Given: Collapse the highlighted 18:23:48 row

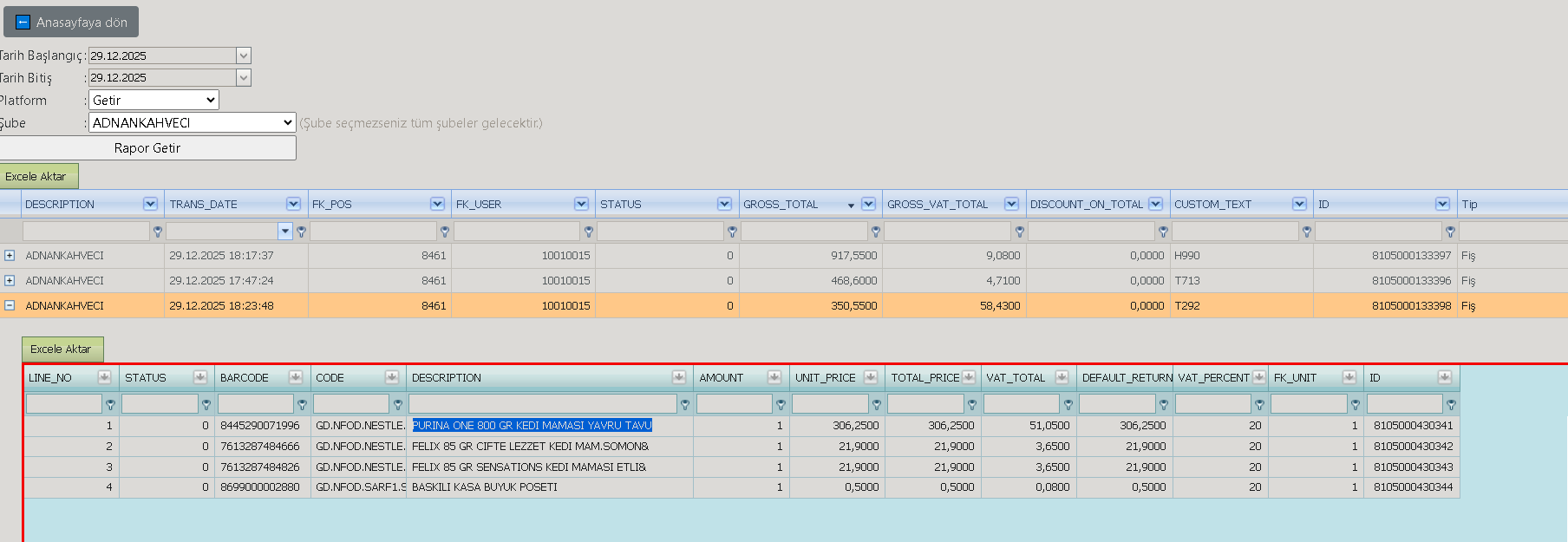Looking at the screenshot, I should pyautogui.click(x=10, y=305).
